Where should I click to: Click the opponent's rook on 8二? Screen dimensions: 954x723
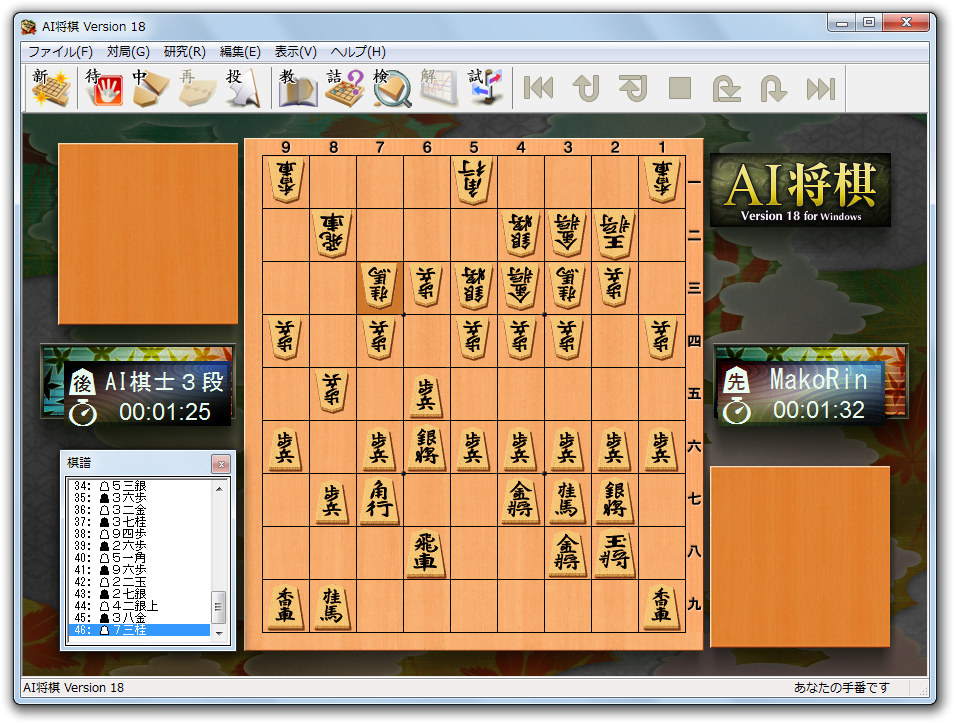332,234
